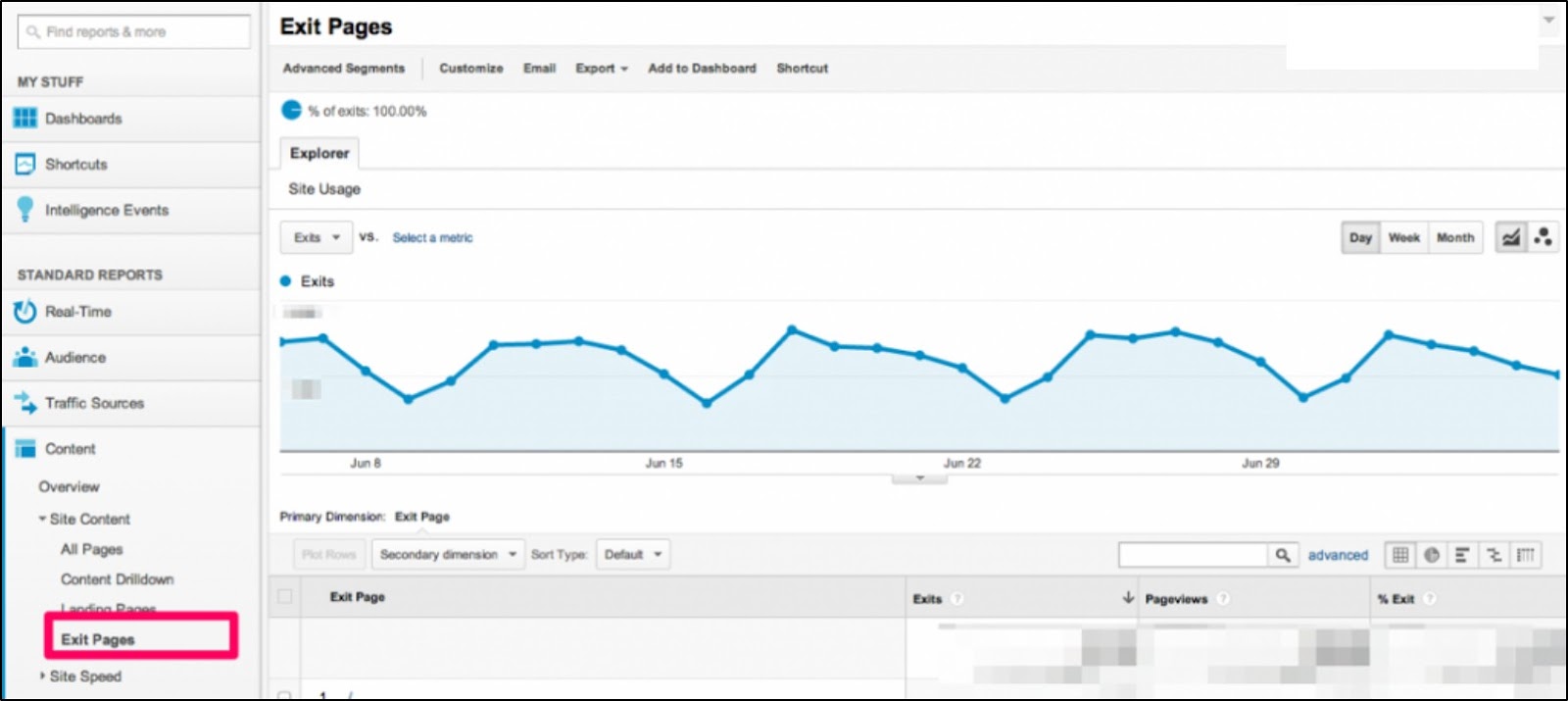Select the pivot table view icon
Screen dimensions: 1568x701
tap(1525, 555)
